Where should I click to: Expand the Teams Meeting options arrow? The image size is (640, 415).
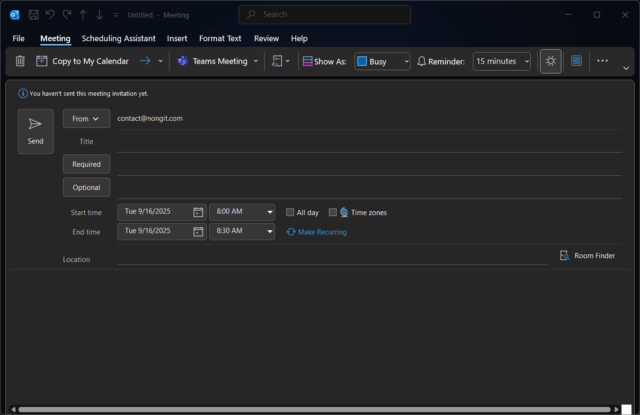coord(256,61)
